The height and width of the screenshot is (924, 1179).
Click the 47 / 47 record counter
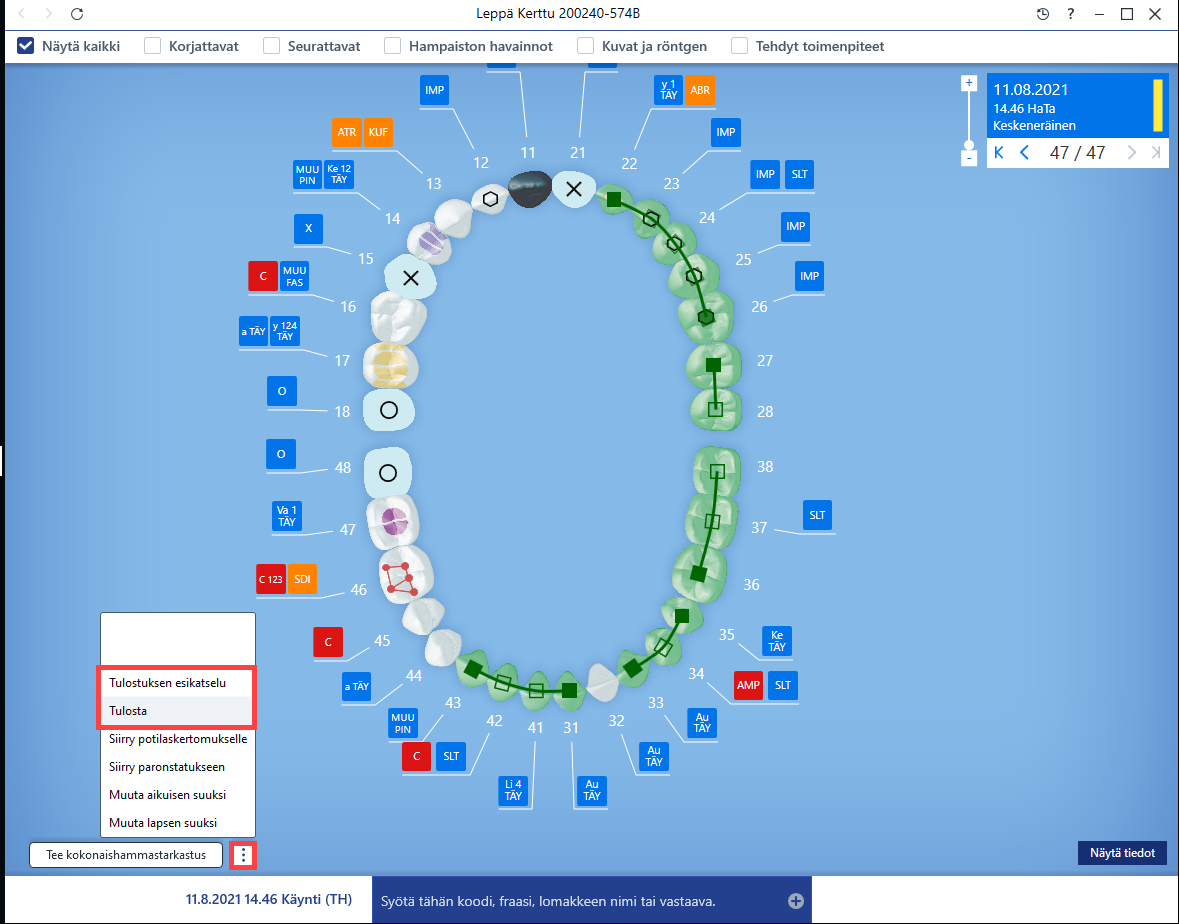point(1077,153)
